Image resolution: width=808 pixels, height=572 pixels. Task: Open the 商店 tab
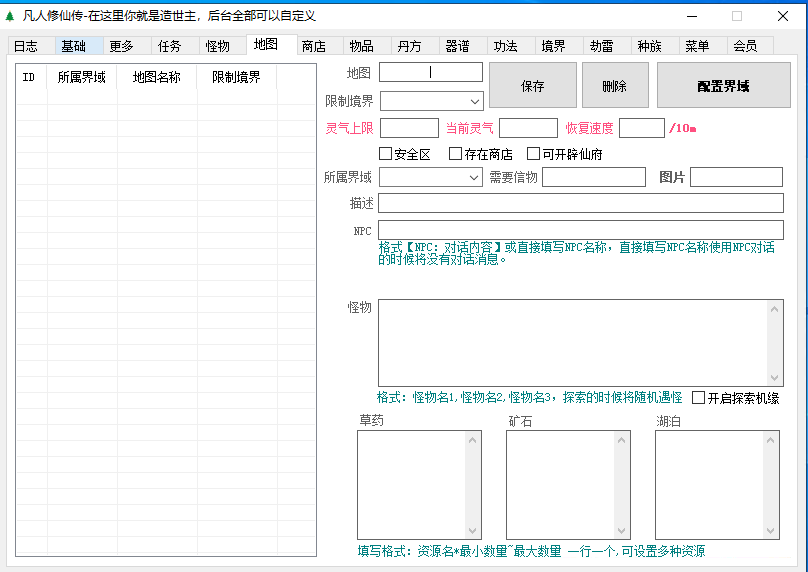tap(319, 46)
